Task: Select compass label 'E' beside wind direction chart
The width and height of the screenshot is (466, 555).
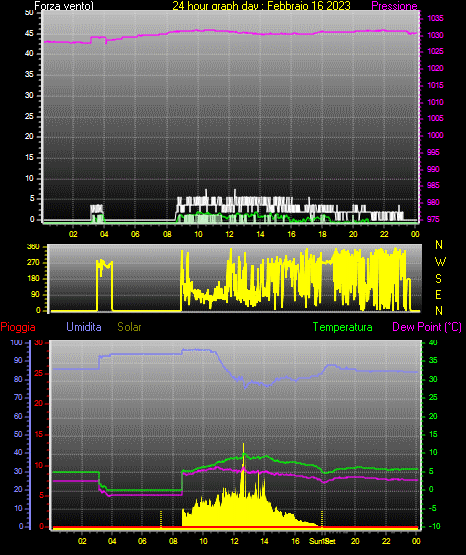Action: pyautogui.click(x=438, y=294)
